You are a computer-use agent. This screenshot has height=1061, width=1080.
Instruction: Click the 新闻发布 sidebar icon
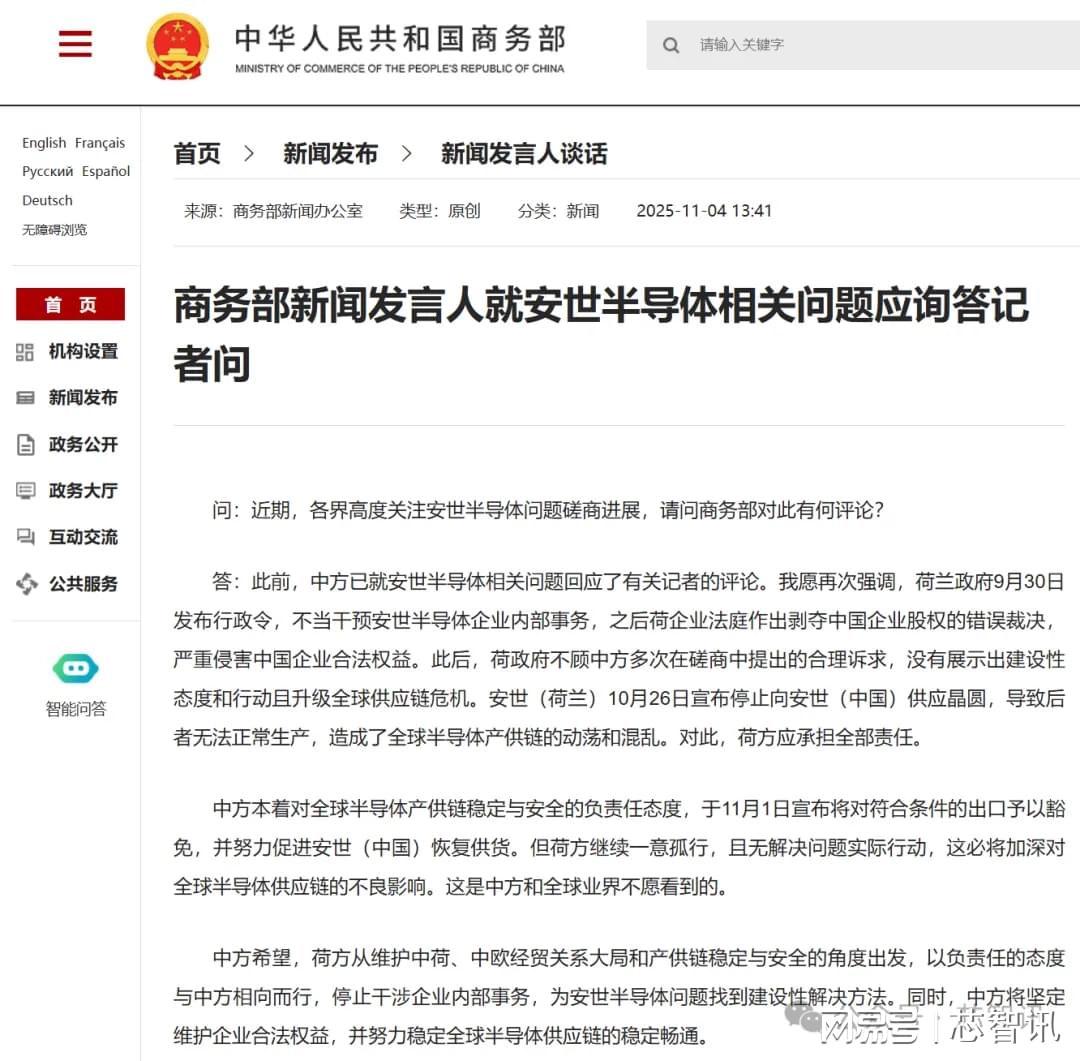coord(26,398)
